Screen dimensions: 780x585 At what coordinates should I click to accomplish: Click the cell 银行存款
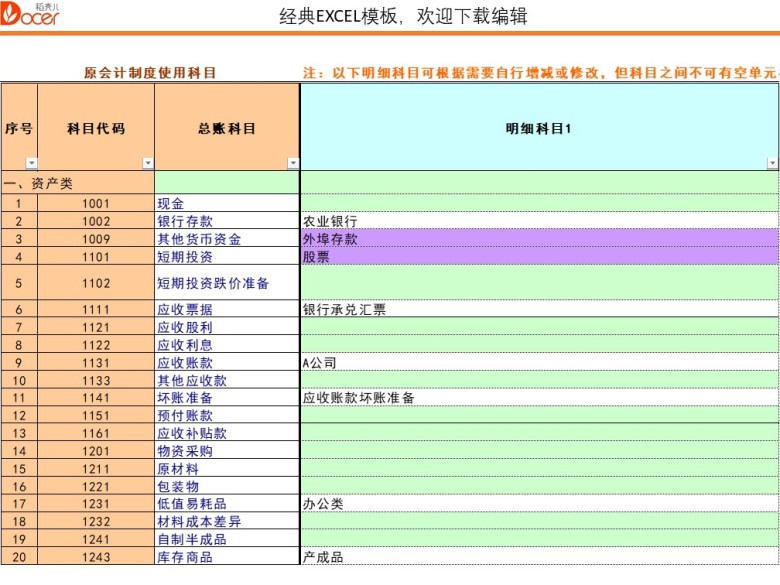(227, 221)
